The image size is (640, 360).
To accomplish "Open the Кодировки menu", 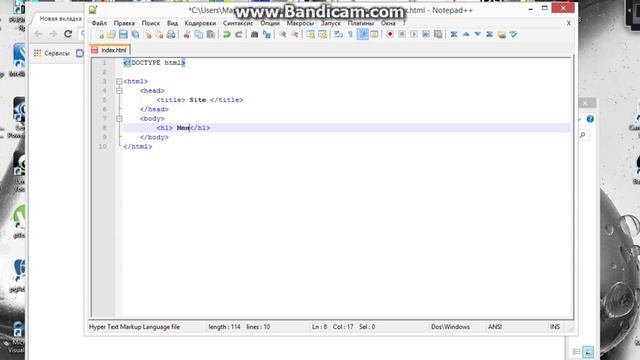I will coord(200,23).
